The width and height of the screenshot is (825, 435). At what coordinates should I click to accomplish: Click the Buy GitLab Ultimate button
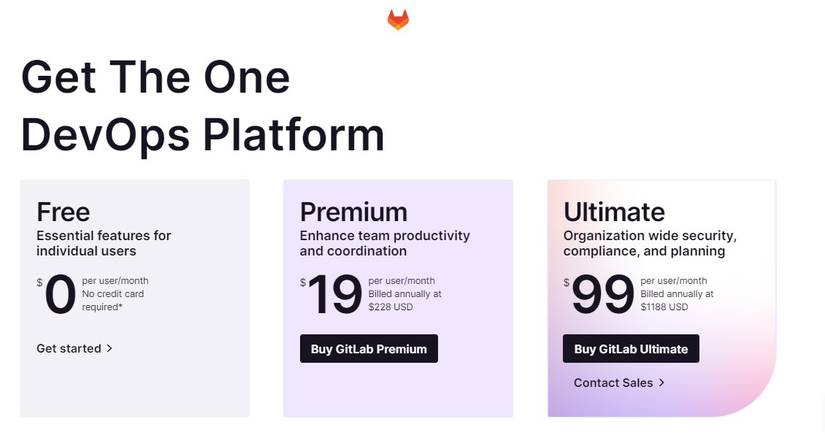click(631, 349)
